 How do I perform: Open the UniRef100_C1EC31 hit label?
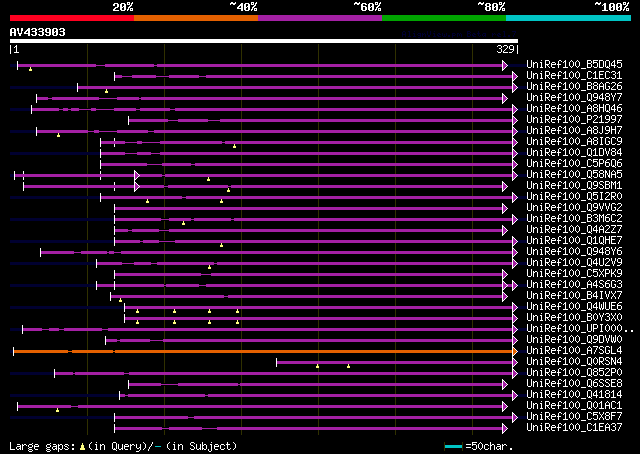point(574,76)
